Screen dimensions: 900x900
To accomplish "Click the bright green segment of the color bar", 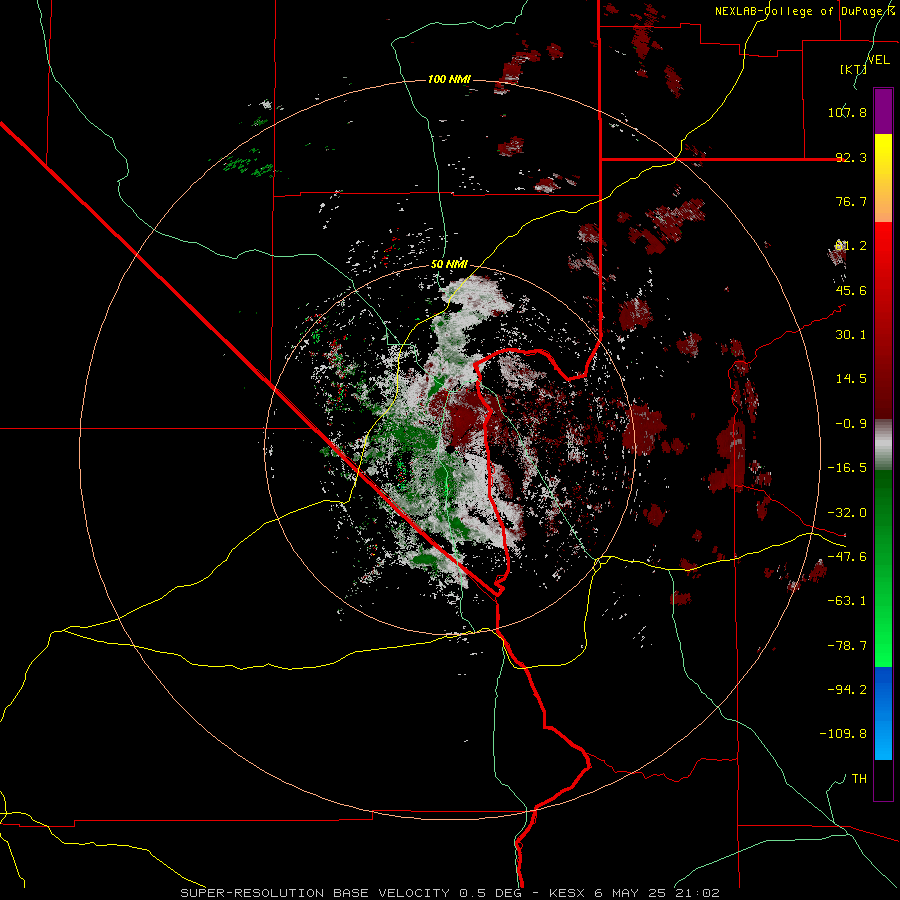I will 883,568.
